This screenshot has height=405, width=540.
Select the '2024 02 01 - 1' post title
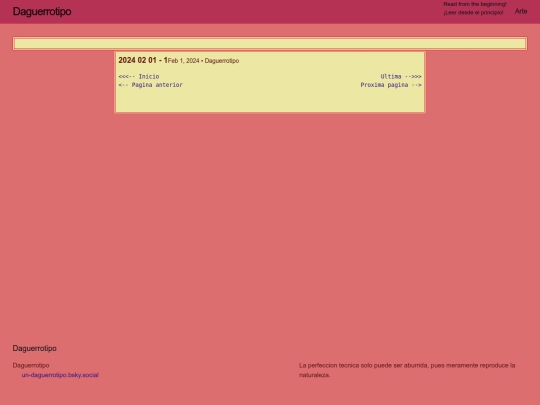tap(143, 60)
